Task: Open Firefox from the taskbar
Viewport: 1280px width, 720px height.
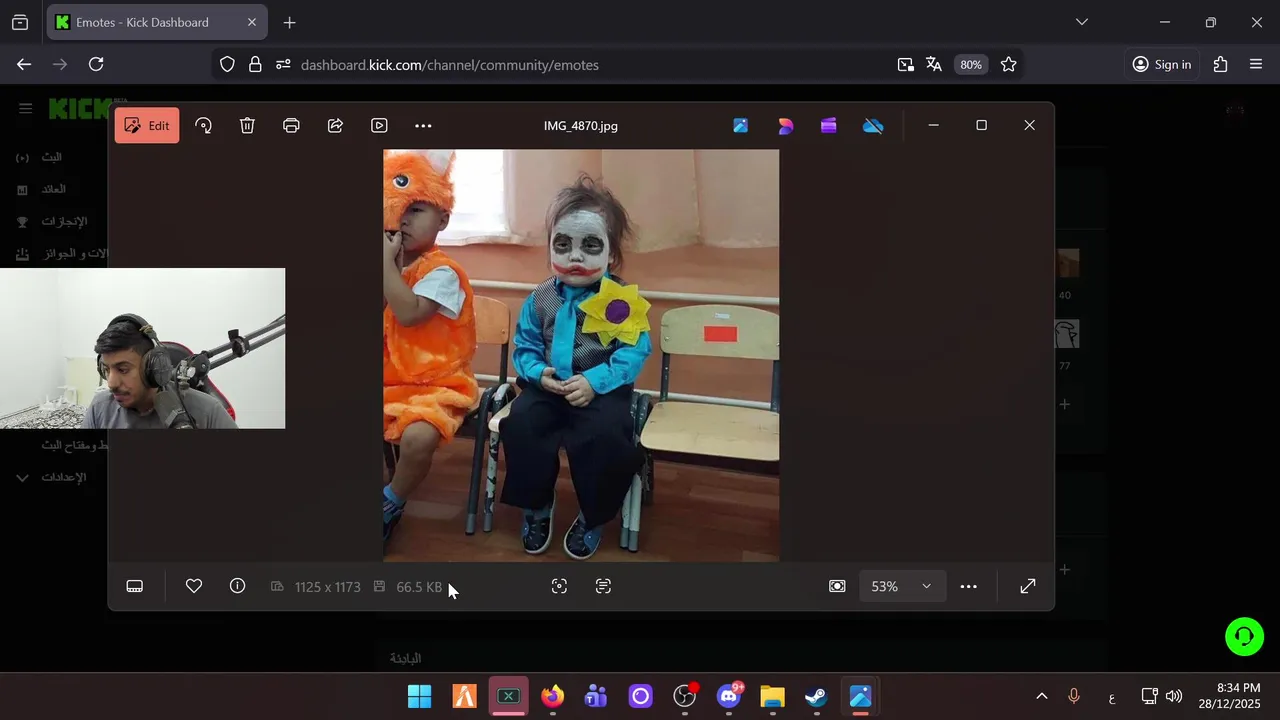Action: coord(552,696)
